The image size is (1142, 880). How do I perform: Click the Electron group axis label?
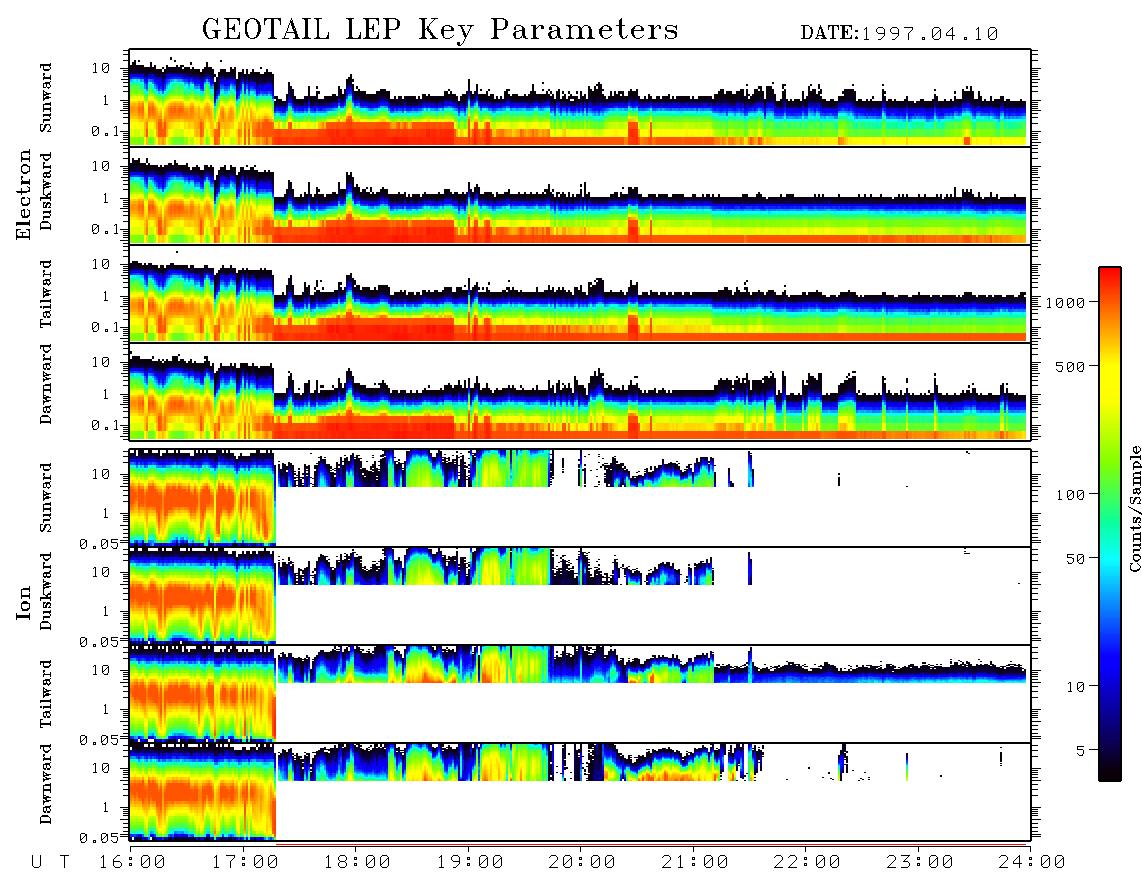click(23, 194)
